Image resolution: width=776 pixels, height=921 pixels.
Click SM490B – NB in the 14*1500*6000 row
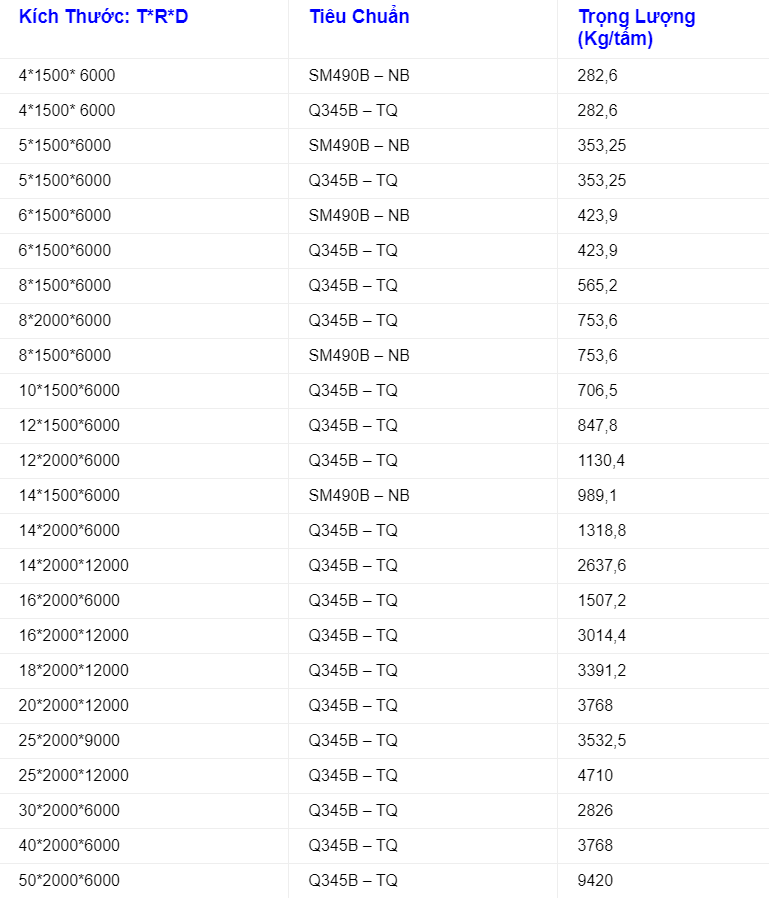pos(359,496)
